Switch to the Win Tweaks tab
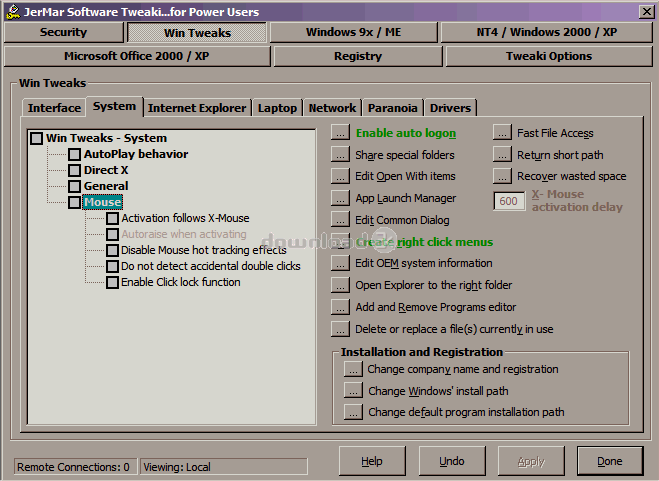 (197, 33)
